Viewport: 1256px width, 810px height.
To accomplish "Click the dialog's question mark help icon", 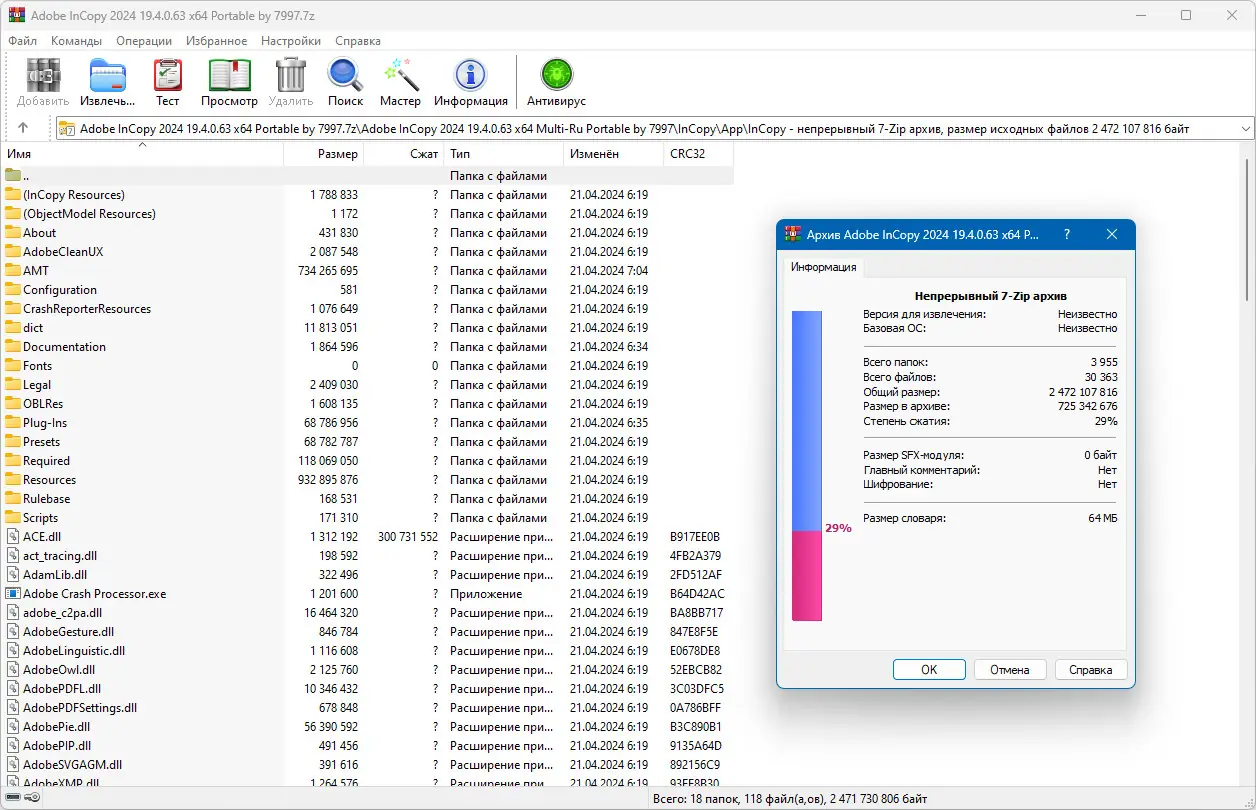I will (1066, 234).
